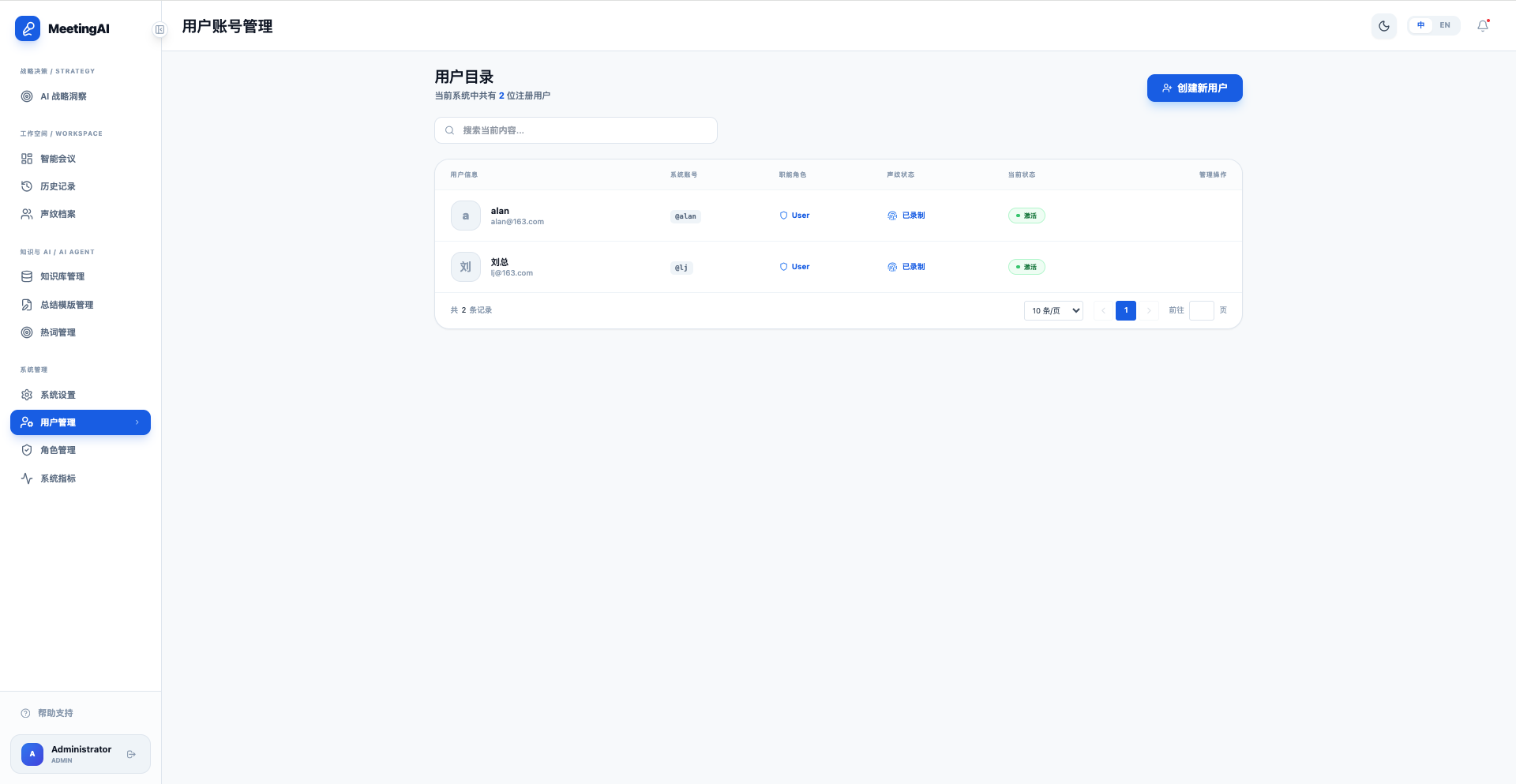Click alan's avatar thumbnail

[x=465, y=216]
